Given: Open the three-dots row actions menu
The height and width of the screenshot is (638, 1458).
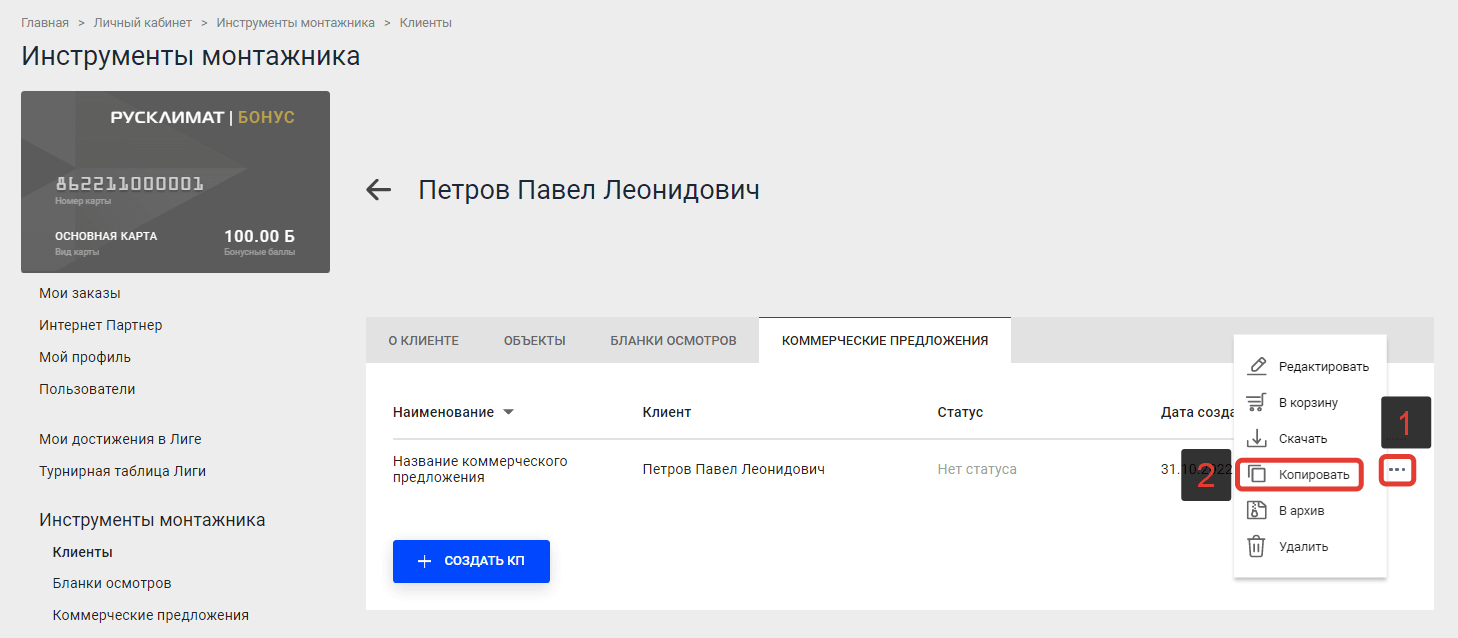Looking at the screenshot, I should tap(1397, 470).
